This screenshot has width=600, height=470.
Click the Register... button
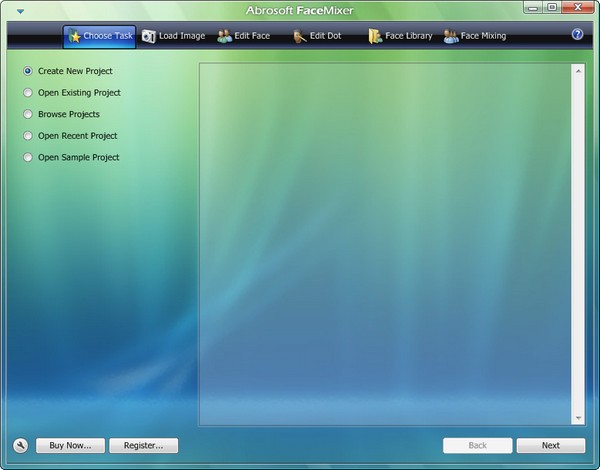[x=143, y=446]
